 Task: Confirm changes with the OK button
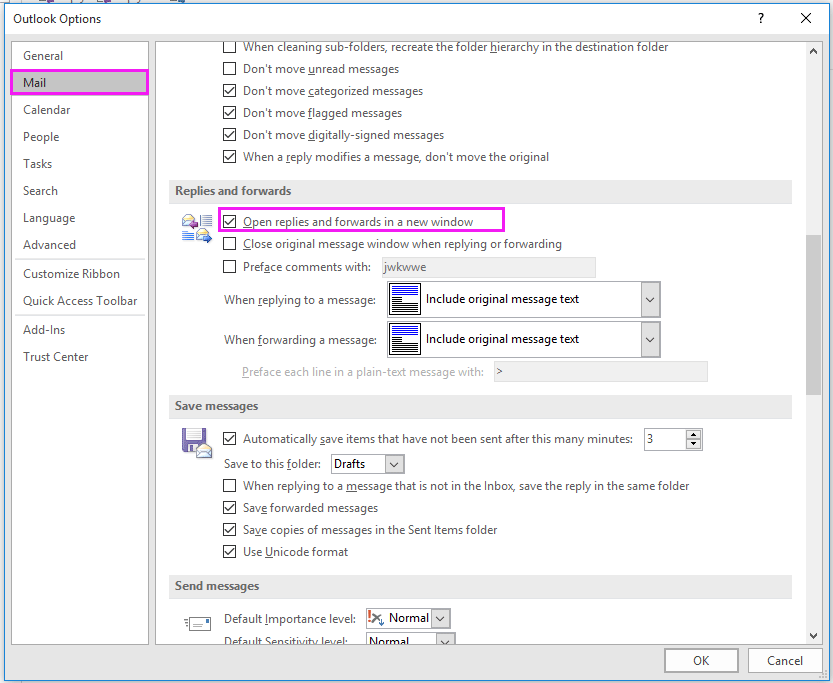(701, 660)
